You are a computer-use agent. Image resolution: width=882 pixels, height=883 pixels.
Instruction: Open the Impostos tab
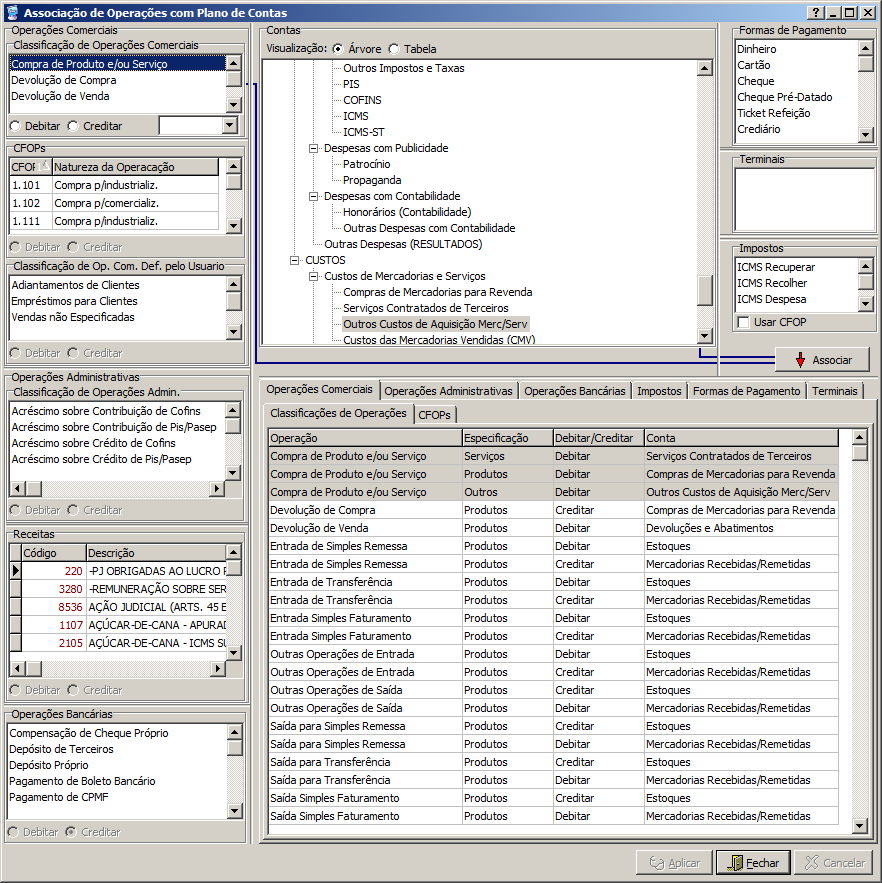[659, 391]
